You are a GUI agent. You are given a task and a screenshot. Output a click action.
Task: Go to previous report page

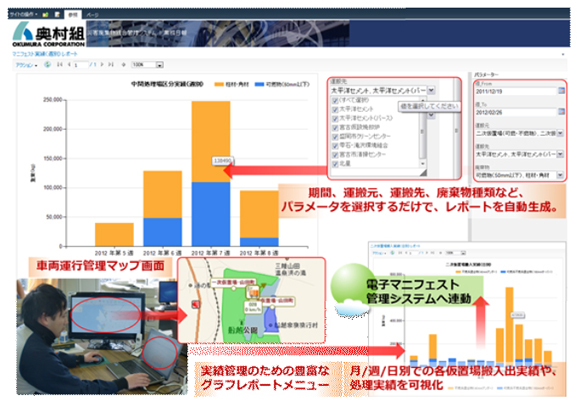click(69, 64)
